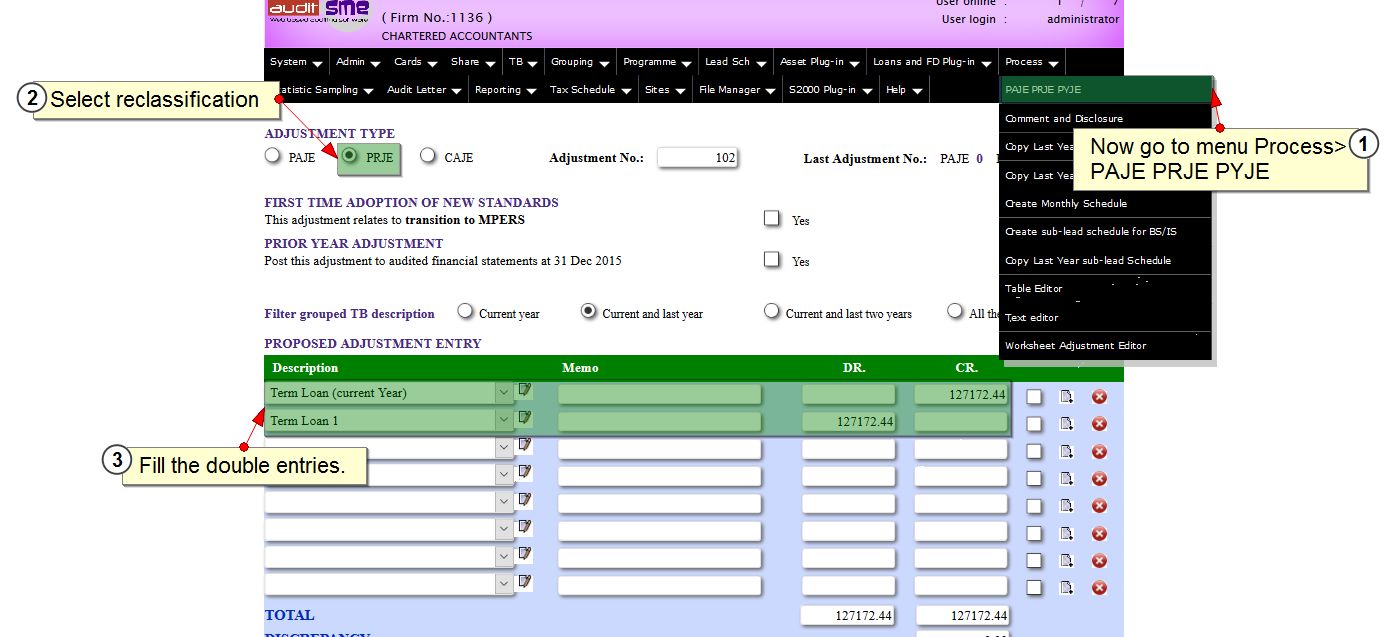Click the red delete icon on the Term Loan (current Year) row
1389x637 pixels.
[1099, 397]
